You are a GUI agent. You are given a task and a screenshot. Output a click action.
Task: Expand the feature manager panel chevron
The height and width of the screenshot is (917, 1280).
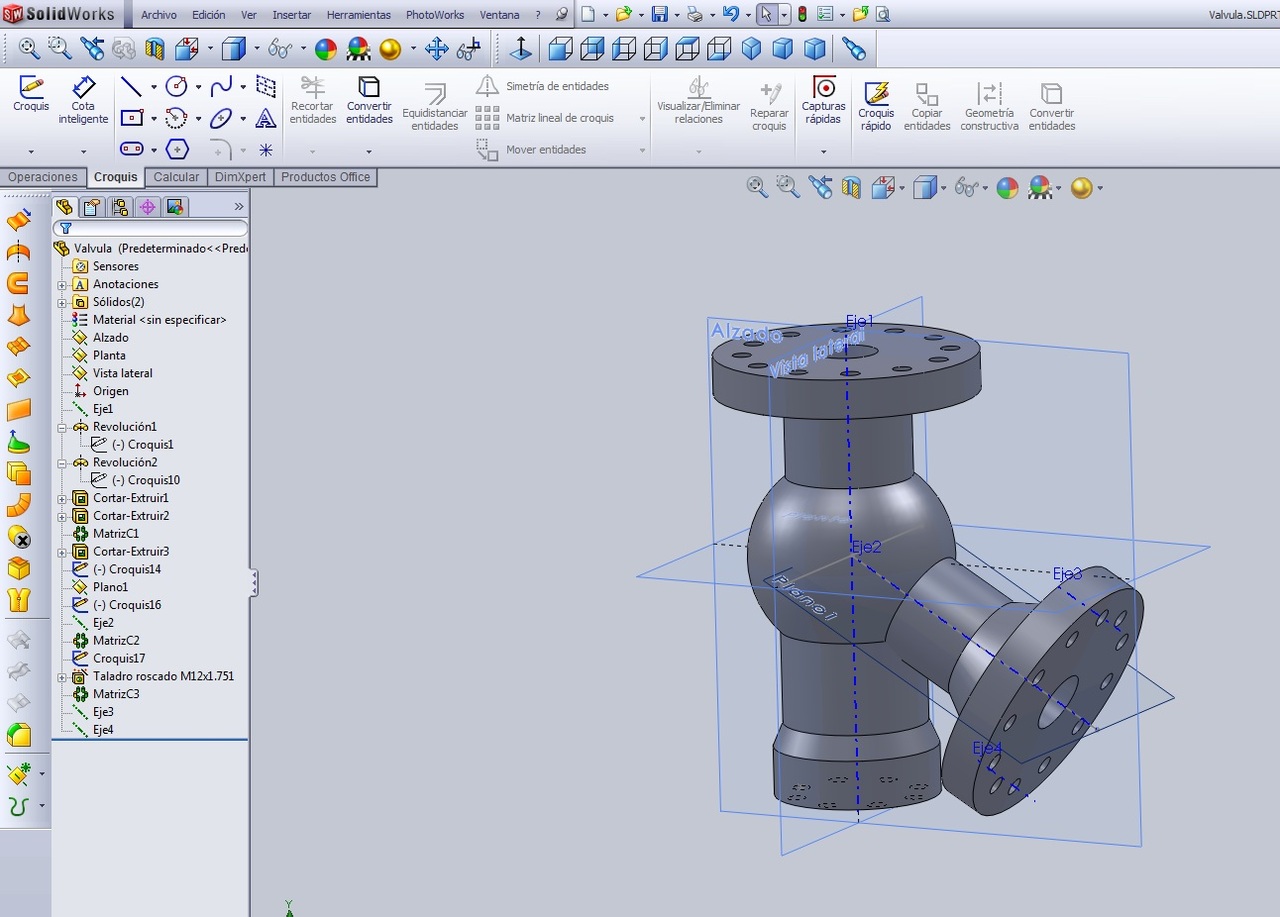coord(239,206)
